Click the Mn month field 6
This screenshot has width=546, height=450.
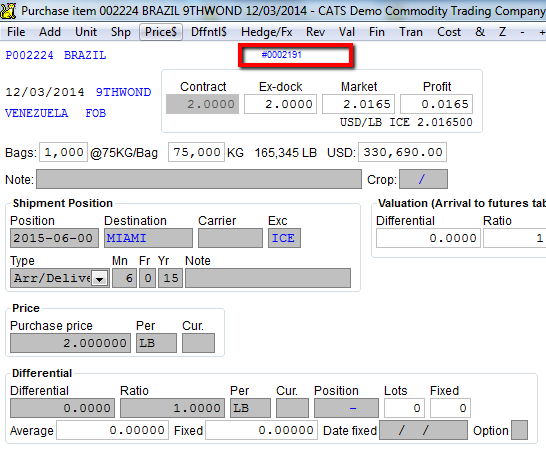click(124, 278)
